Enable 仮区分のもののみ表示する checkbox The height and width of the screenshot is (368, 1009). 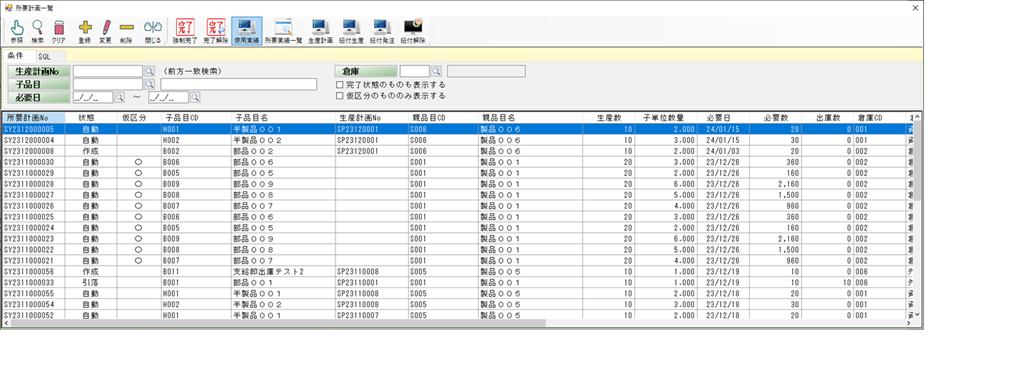pyautogui.click(x=340, y=95)
